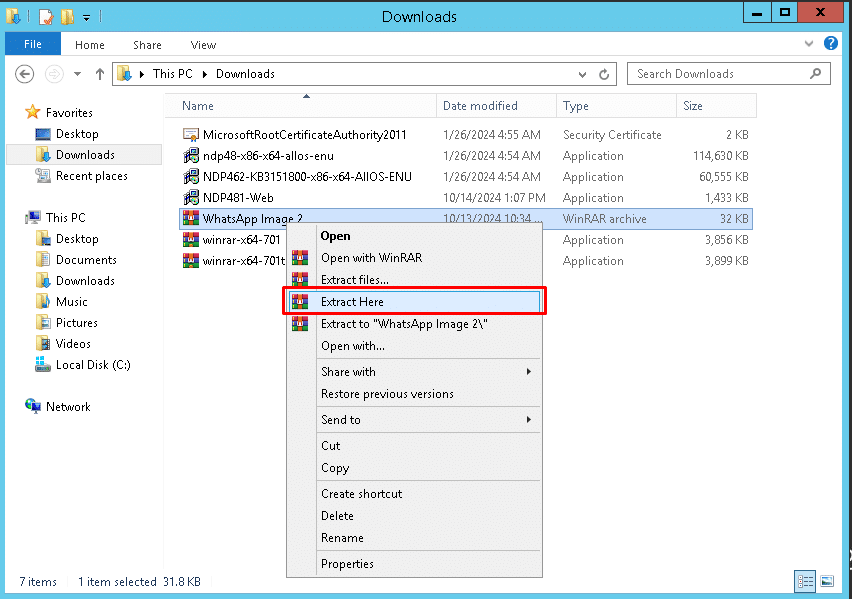Select Restore previous versions
Screen dimensions: 852x599
(387, 394)
